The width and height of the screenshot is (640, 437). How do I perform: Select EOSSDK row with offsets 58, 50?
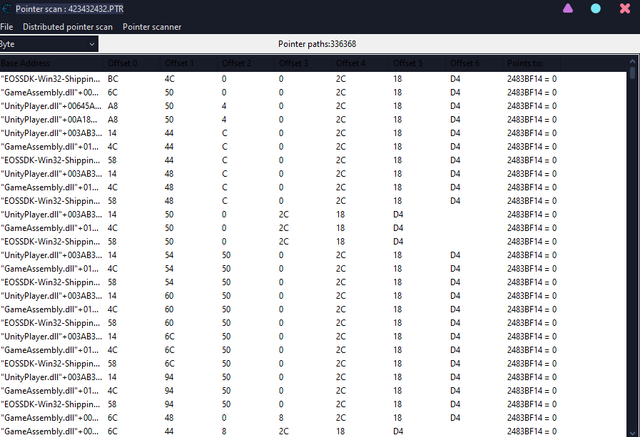313,242
